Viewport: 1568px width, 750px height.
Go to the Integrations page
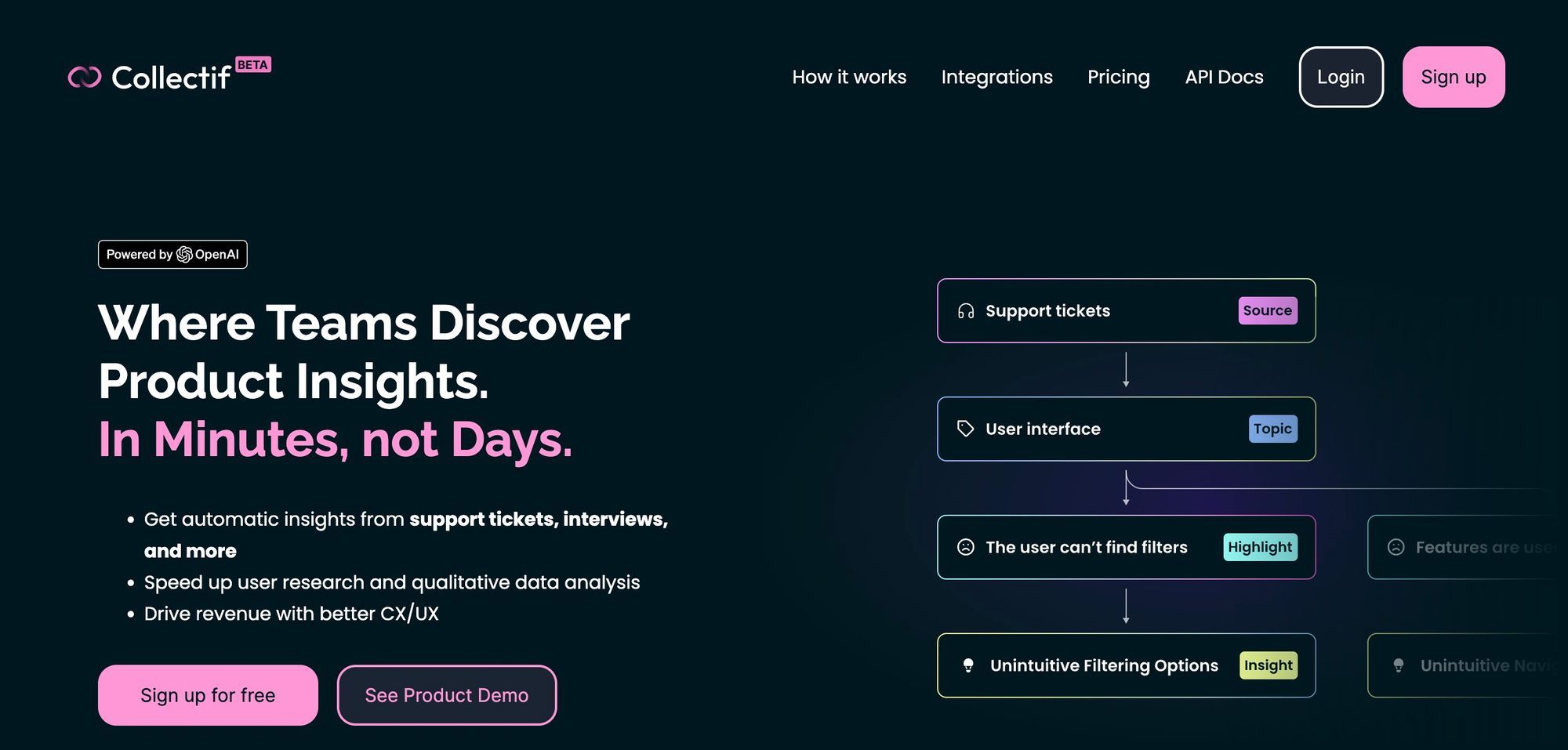[996, 77]
